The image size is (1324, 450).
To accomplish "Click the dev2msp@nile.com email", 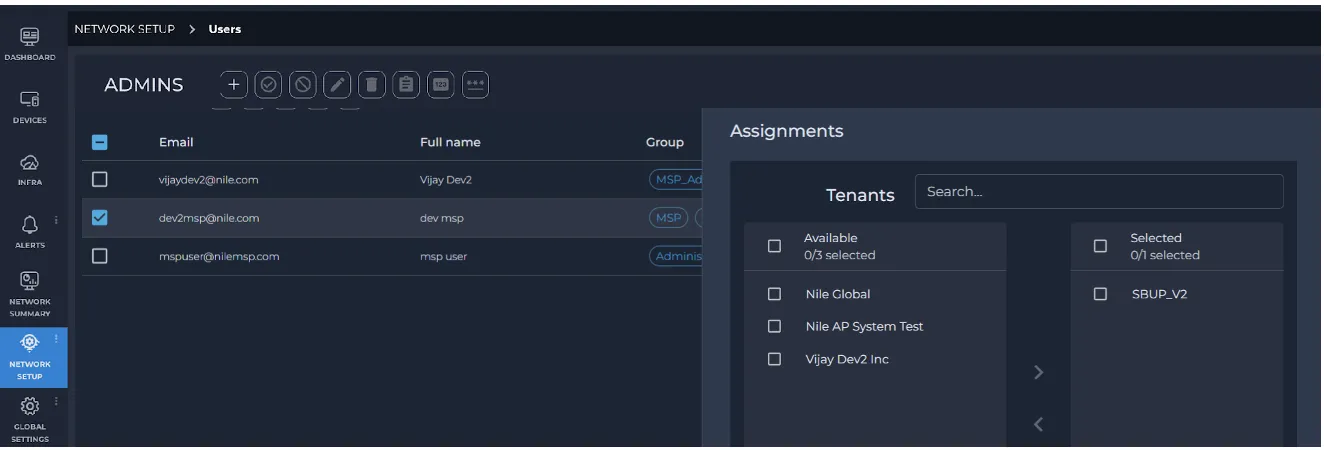I will point(209,218).
